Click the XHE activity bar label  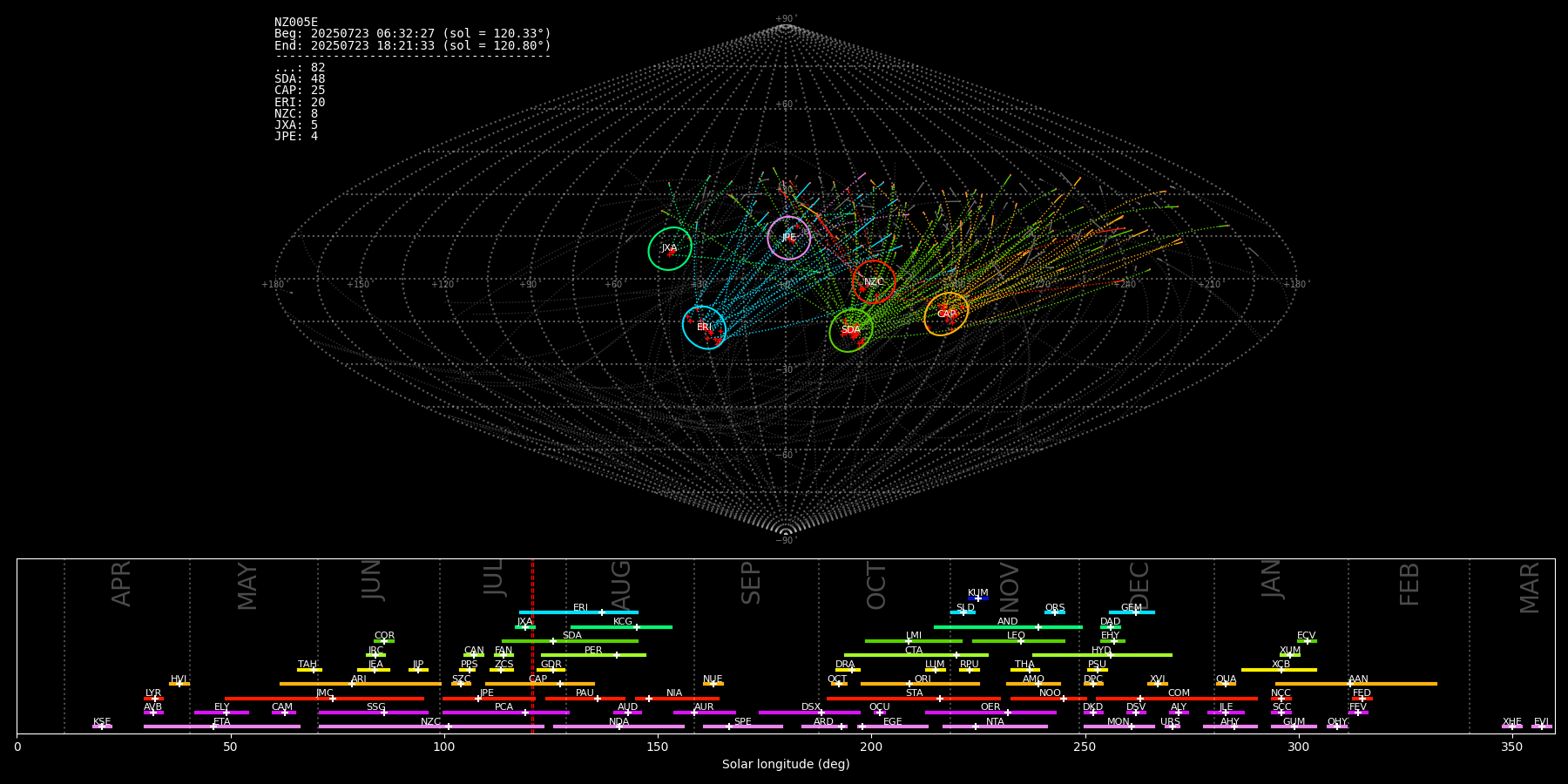click(1512, 722)
